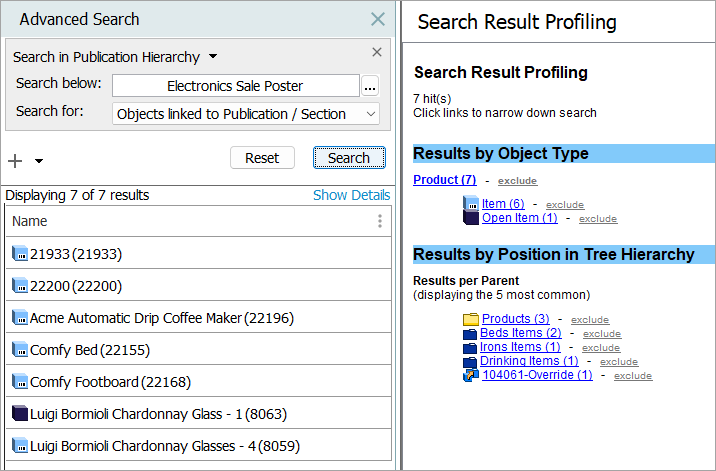Expand the Search in Publication Hierarchy dropdown
Viewport: 716px width, 471px height.
click(x=213, y=57)
